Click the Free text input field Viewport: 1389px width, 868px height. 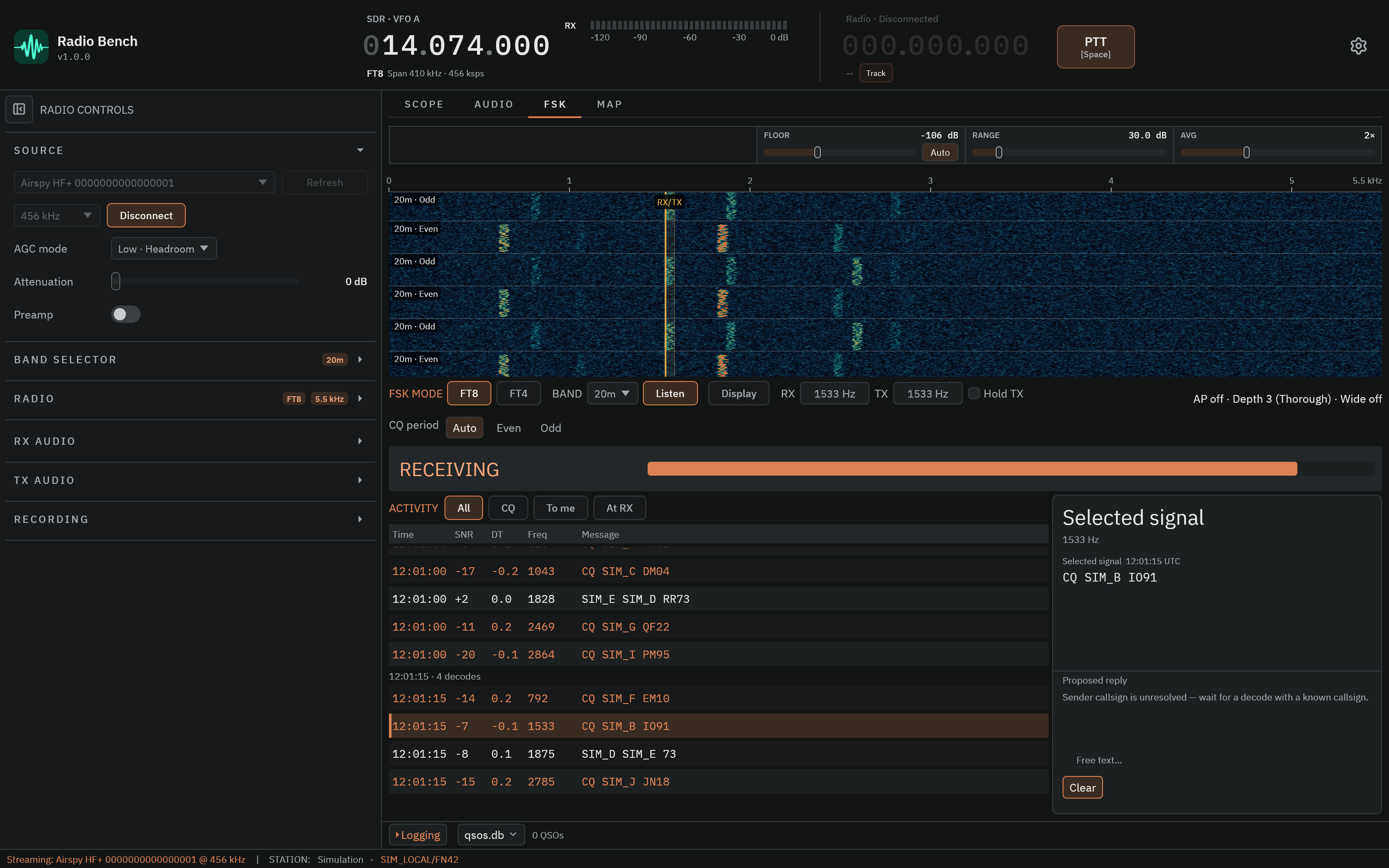click(1216, 760)
